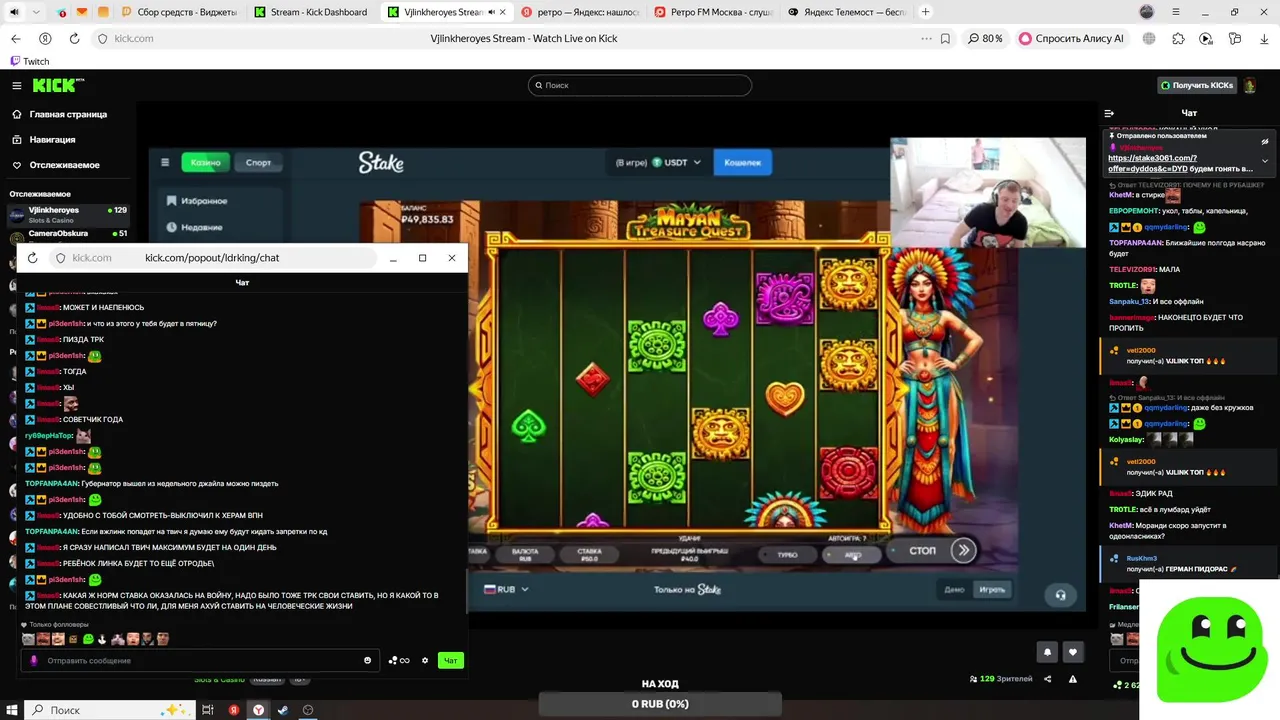Click report warning triangle icon
The width and height of the screenshot is (1280, 720).
pos(1073,679)
